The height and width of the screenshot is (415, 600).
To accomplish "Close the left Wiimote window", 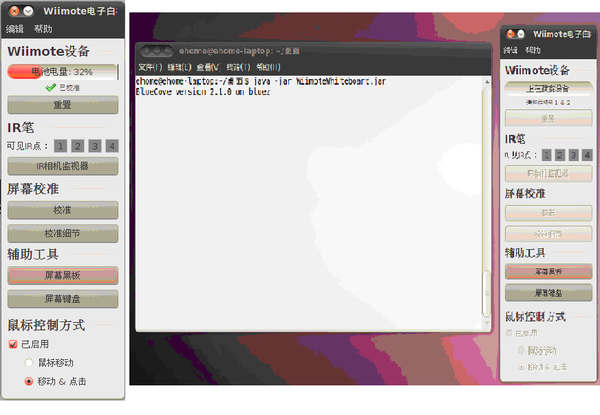I will (x=14, y=11).
